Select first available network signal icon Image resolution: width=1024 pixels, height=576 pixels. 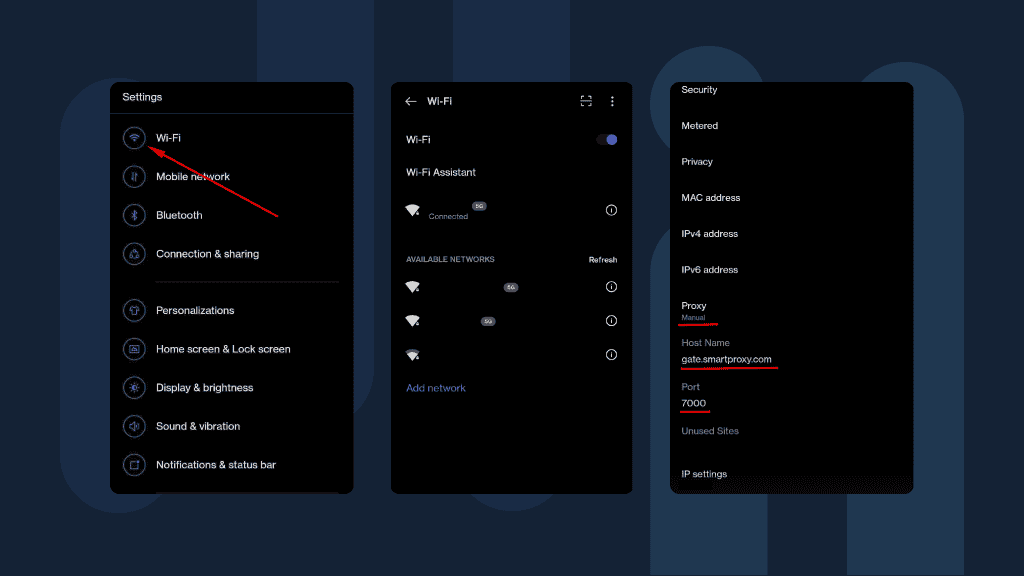point(412,287)
